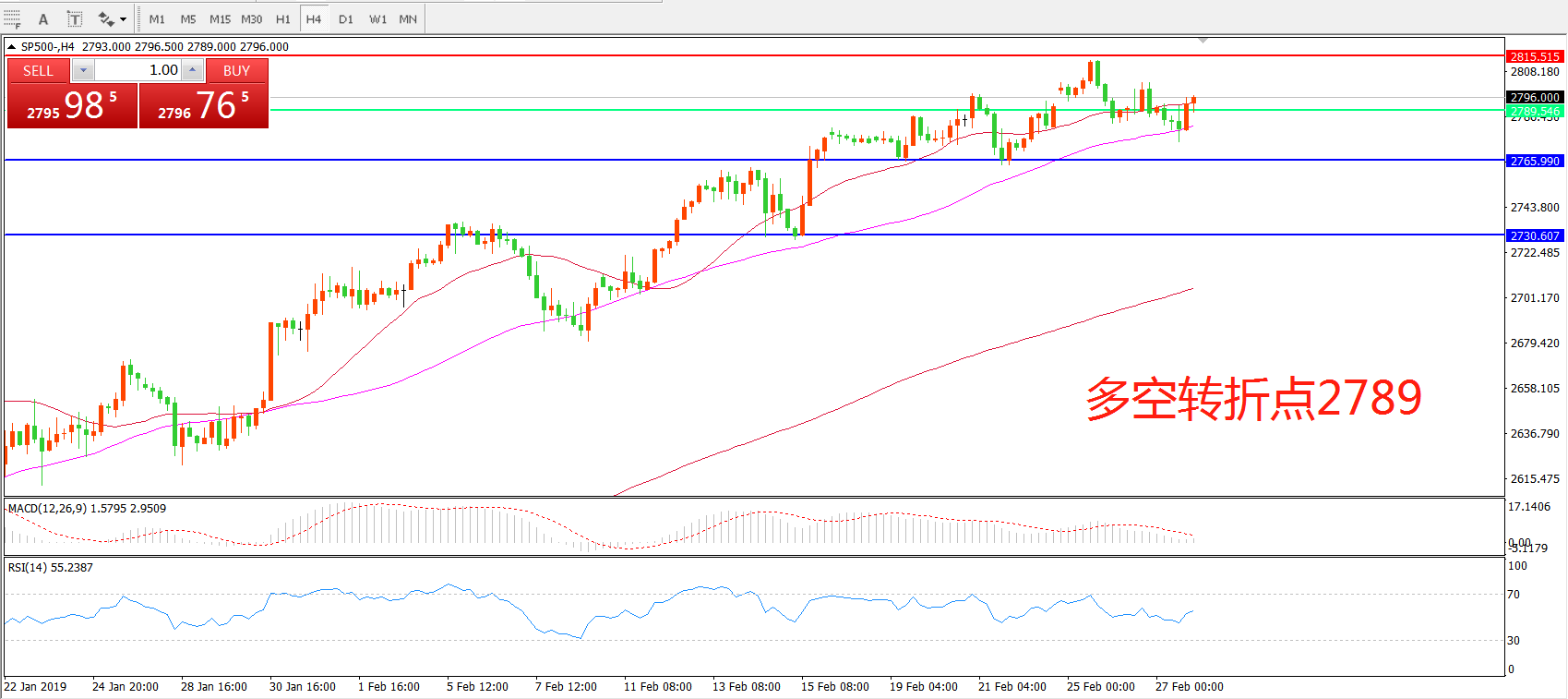The height and width of the screenshot is (699, 1568).
Task: Collapse the one-click trading panel triangle
Action: 11,47
